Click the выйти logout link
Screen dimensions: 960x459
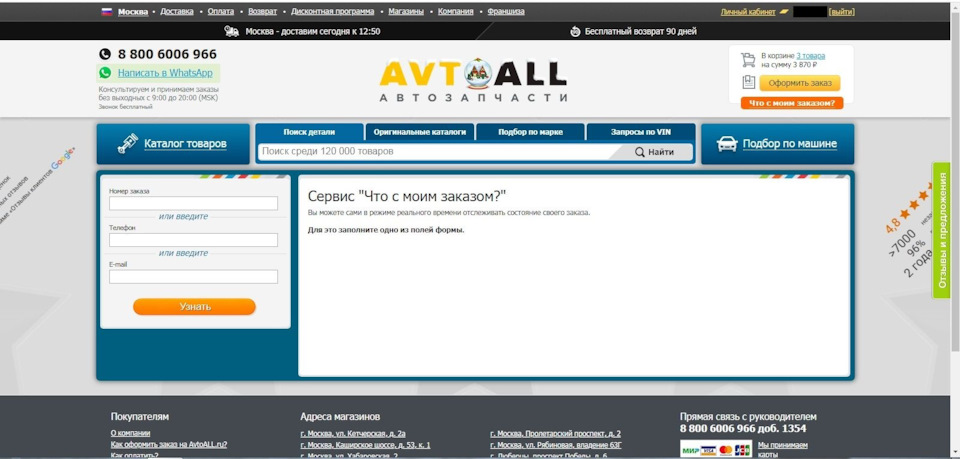click(x=841, y=12)
